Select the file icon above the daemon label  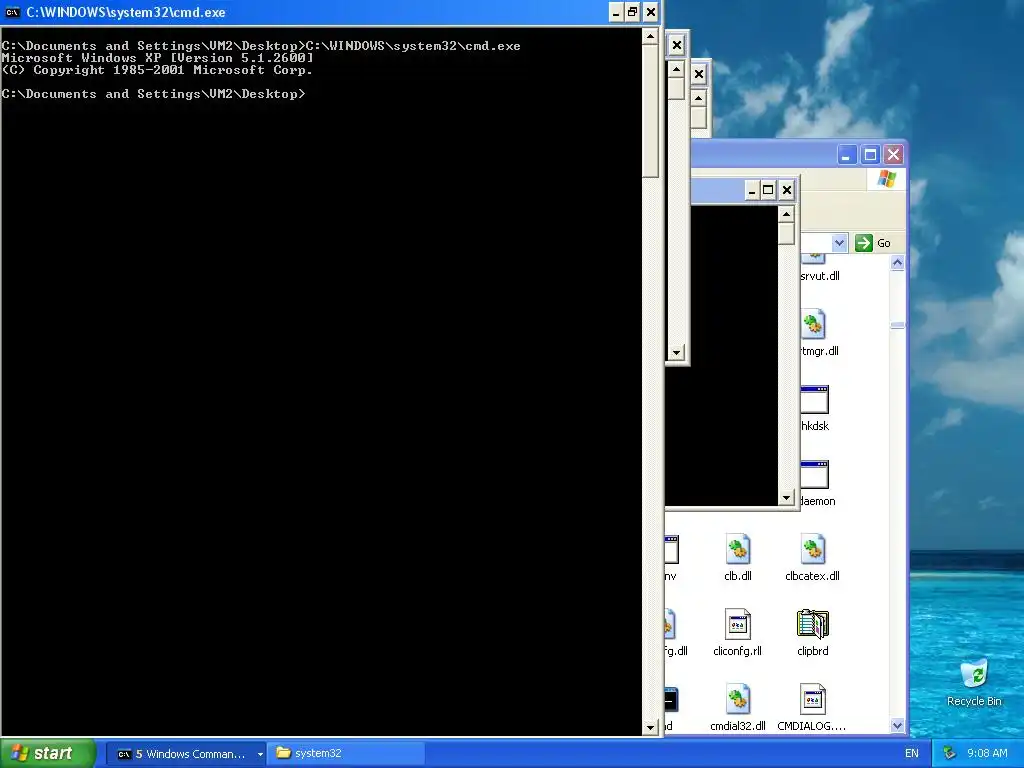(814, 475)
